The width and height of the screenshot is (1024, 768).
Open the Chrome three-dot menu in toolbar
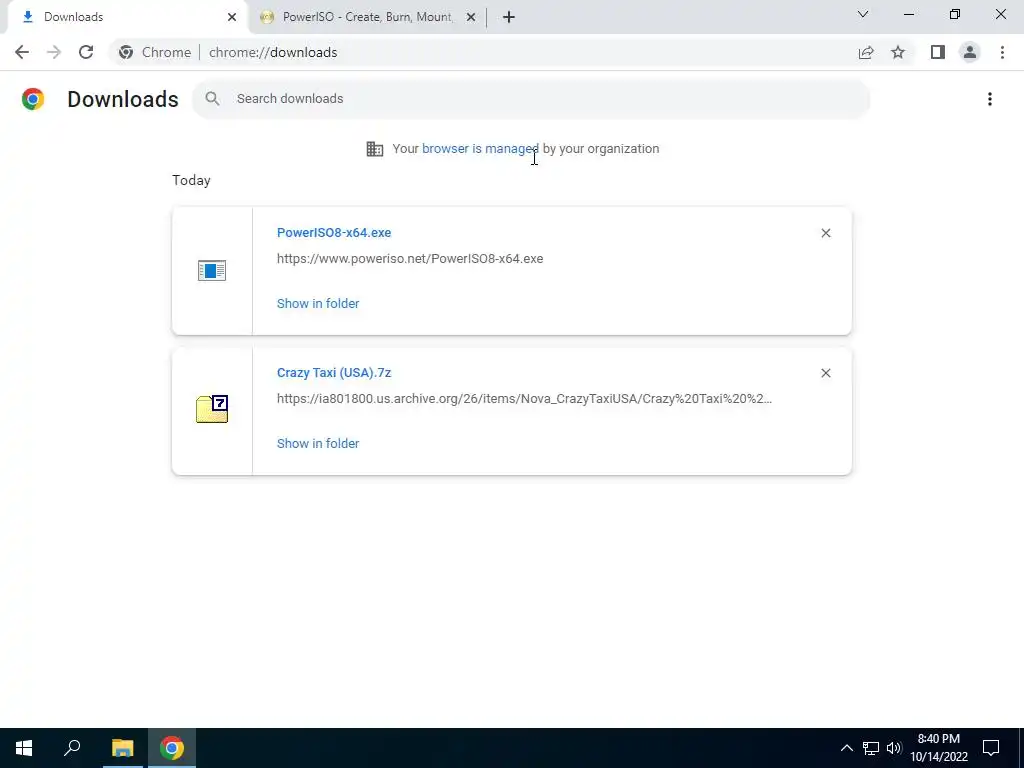point(1002,52)
